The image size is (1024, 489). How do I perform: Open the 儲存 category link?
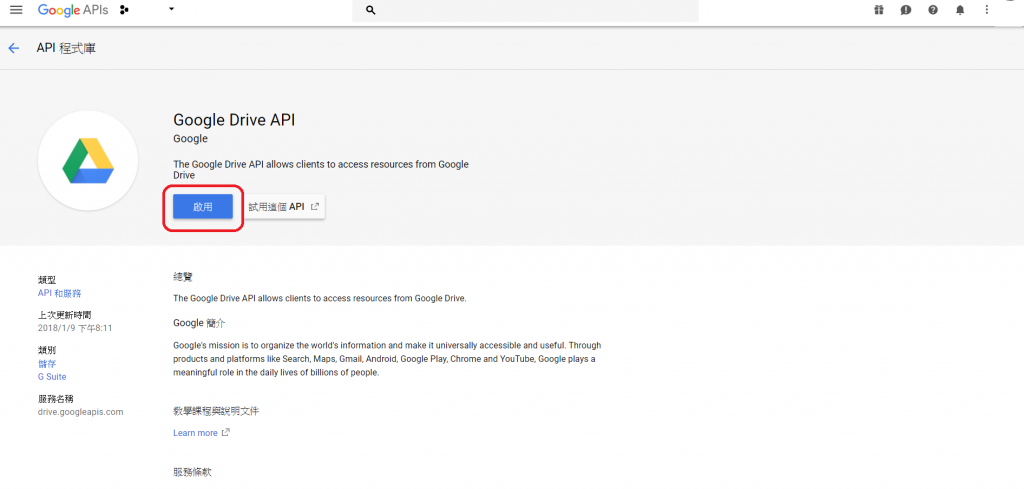[47, 364]
